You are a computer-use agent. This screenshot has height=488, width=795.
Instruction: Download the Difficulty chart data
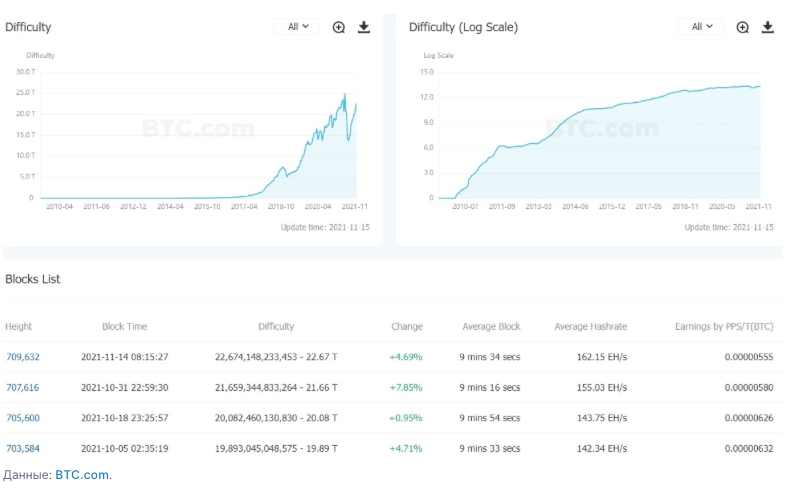pyautogui.click(x=364, y=27)
